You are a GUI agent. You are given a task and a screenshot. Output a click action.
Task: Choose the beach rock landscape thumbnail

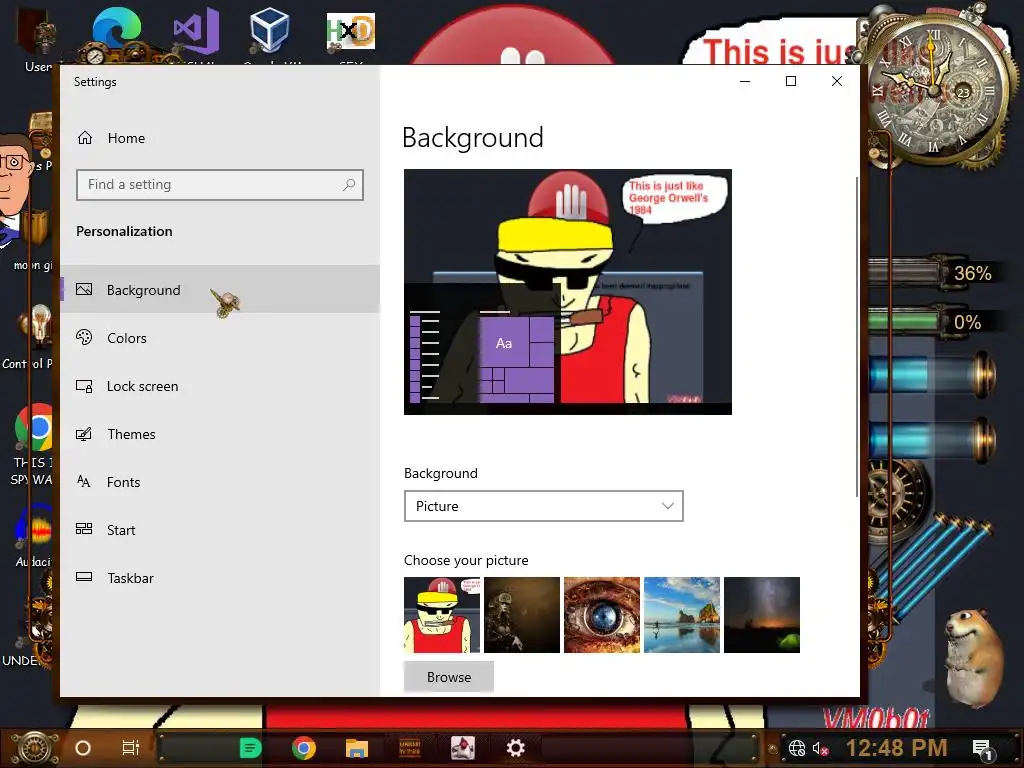(x=682, y=615)
